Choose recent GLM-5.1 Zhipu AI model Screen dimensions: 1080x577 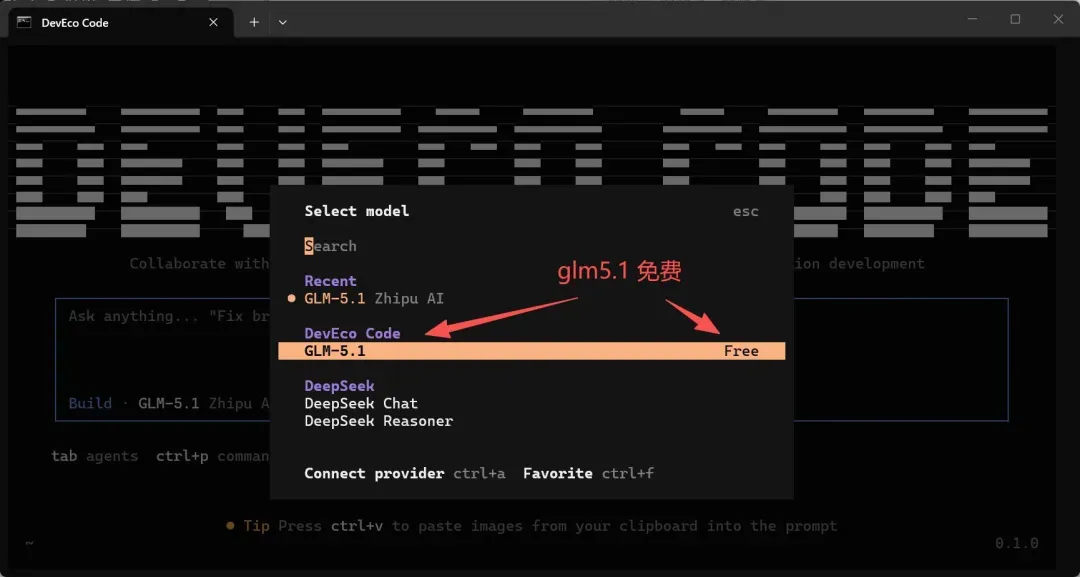pyautogui.click(x=374, y=299)
